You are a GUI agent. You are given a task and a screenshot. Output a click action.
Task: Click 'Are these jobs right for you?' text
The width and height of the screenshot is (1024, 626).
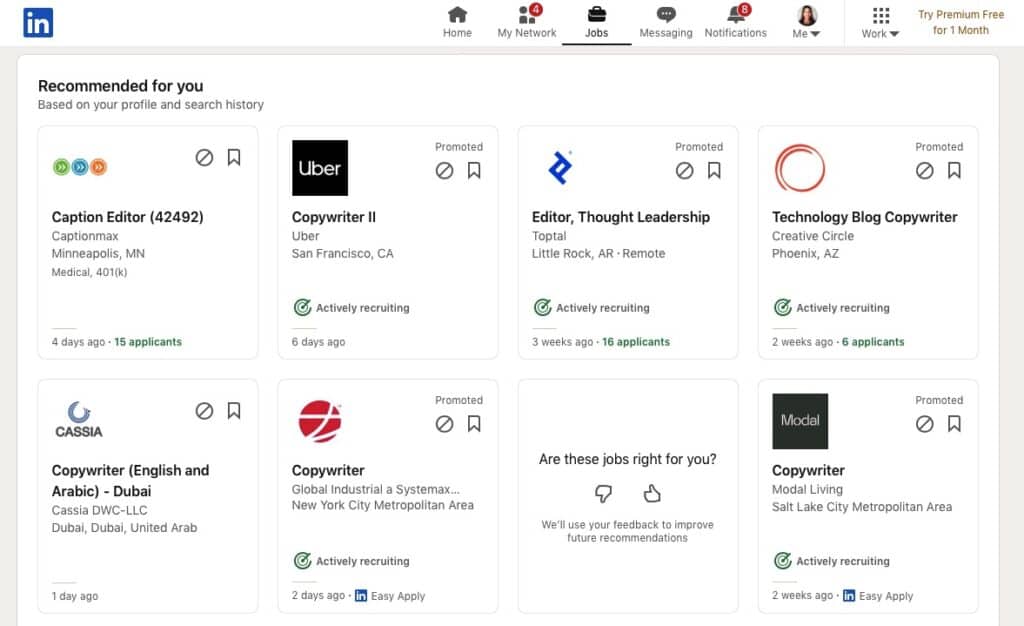pos(628,459)
